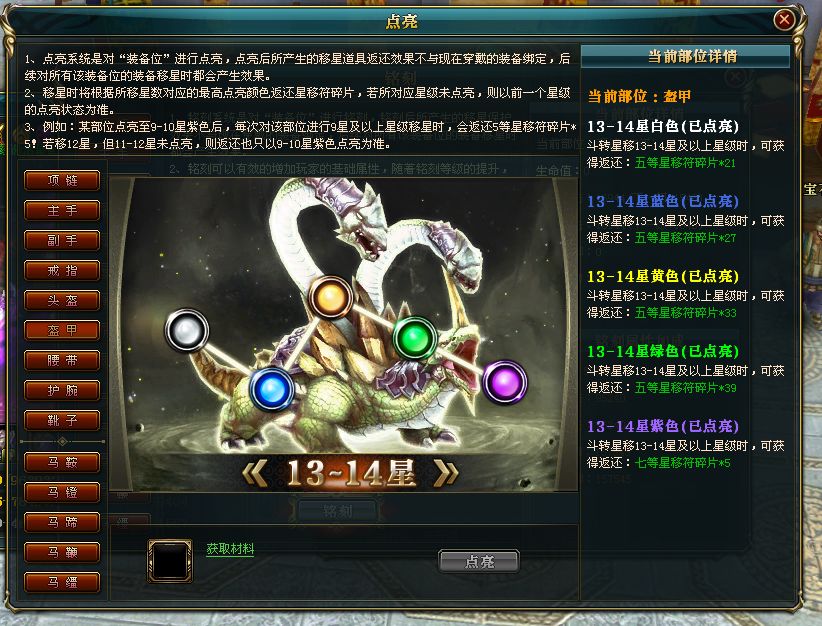Open the 腰带 slot

pyautogui.click(x=62, y=360)
